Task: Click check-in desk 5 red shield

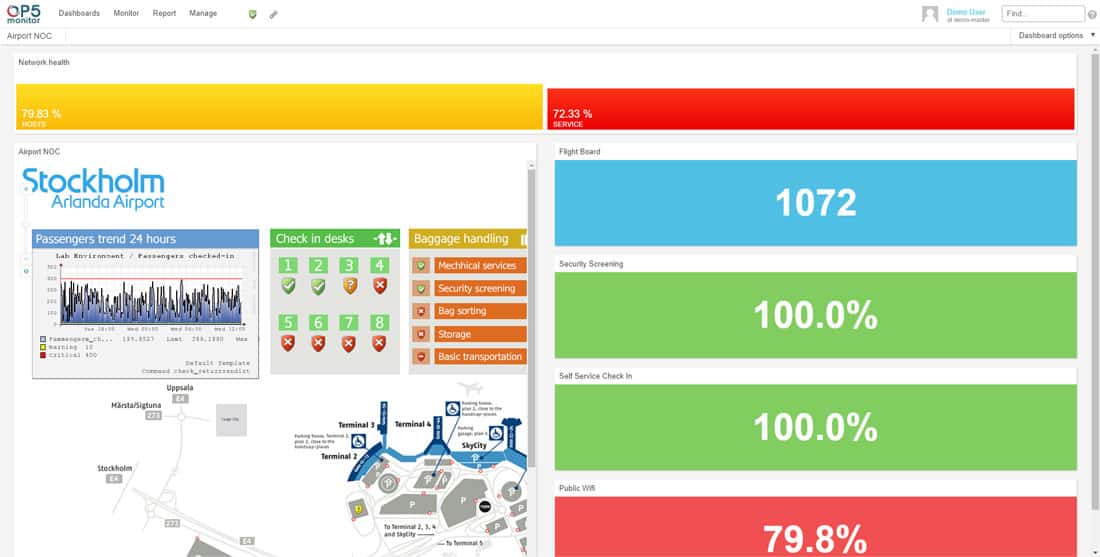Action: click(288, 344)
